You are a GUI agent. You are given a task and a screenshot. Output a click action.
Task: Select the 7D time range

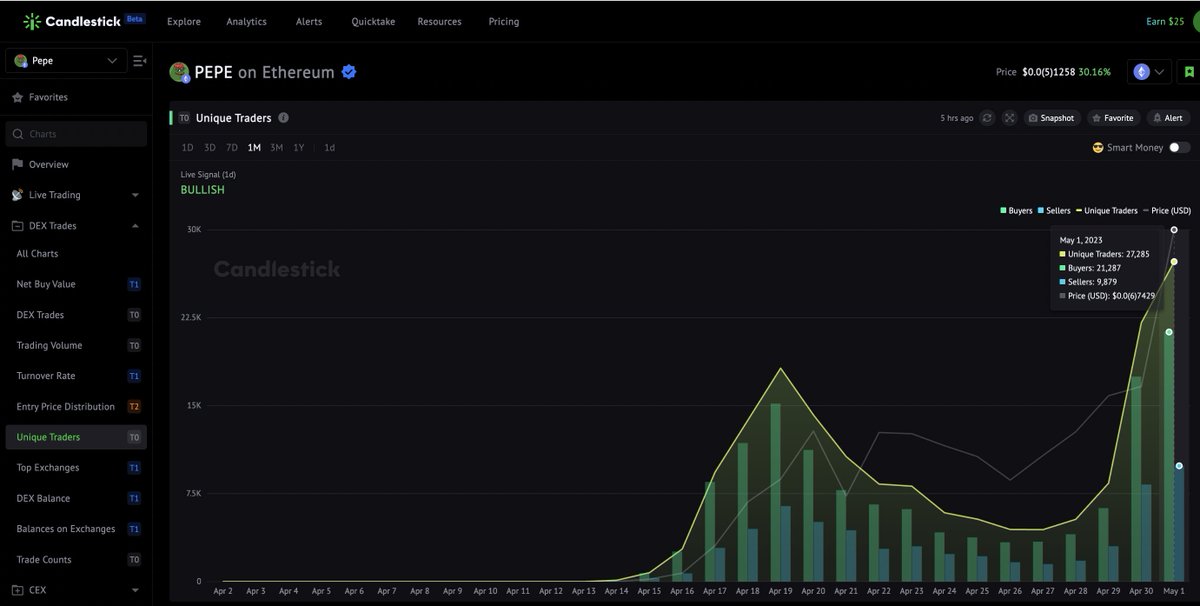[x=232, y=148]
